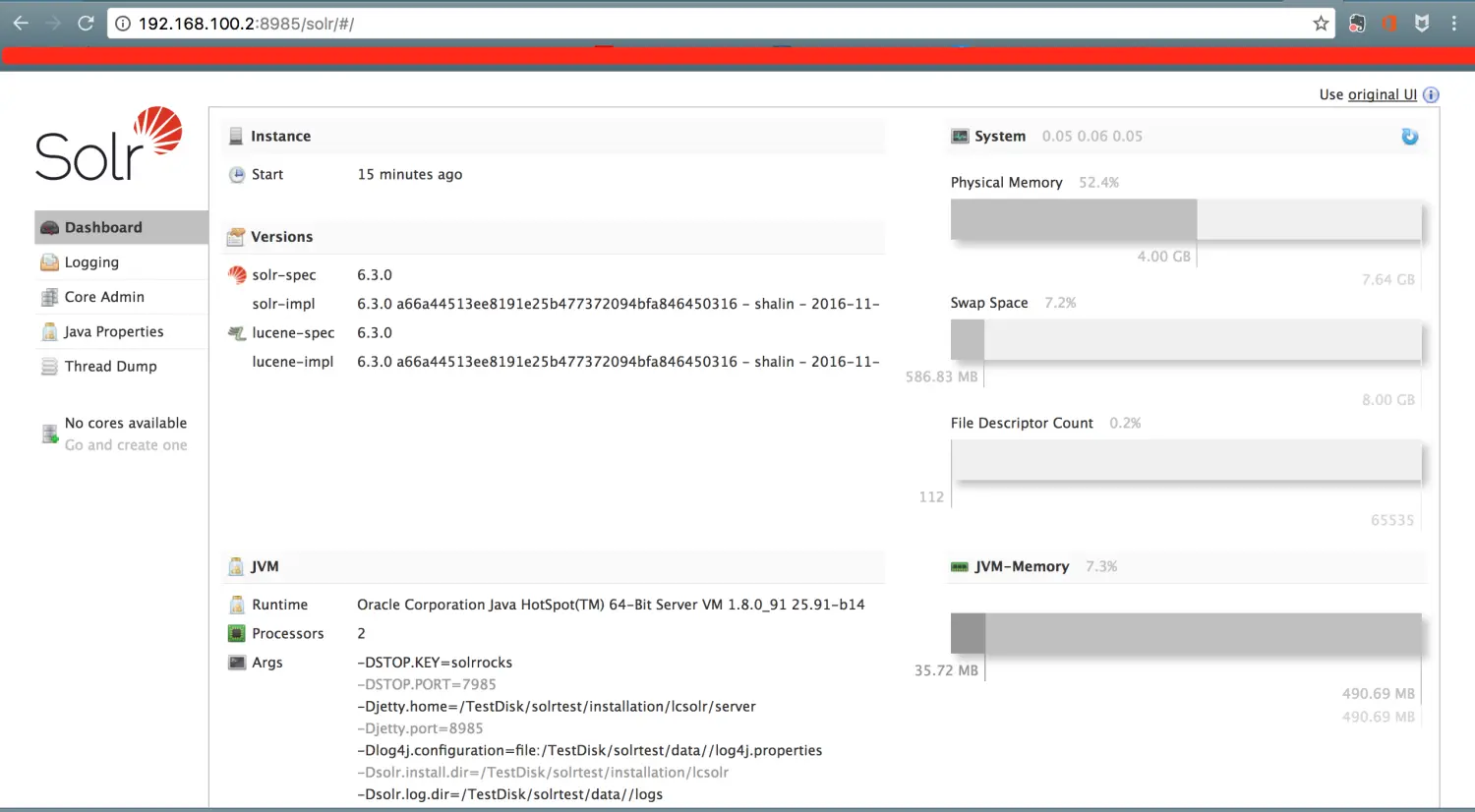The image size is (1475, 812).
Task: Open the Chrome three-dot menu
Action: point(1455,22)
